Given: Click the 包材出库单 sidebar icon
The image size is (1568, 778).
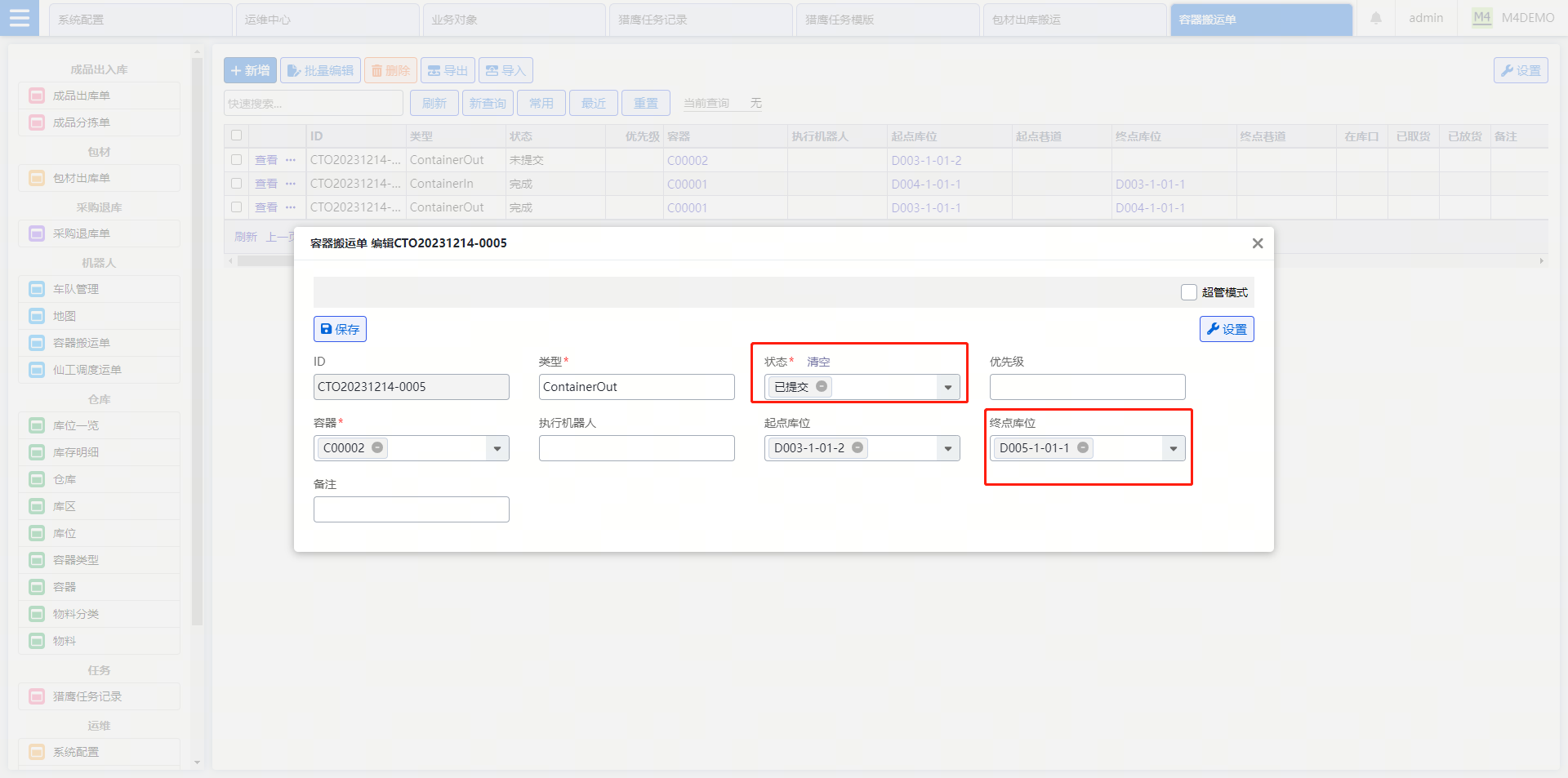Looking at the screenshot, I should coord(37,178).
